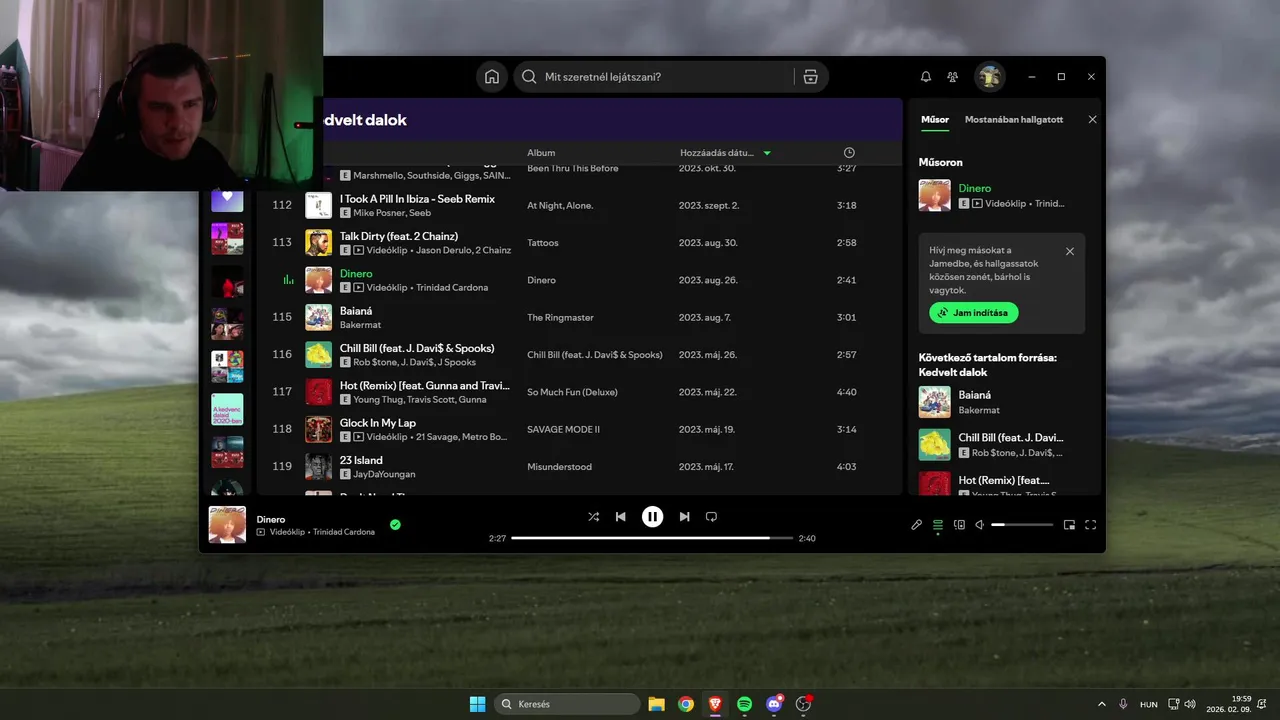Switch HUN keyboard language indicator
Viewport: 1280px width, 720px height.
[1149, 704]
